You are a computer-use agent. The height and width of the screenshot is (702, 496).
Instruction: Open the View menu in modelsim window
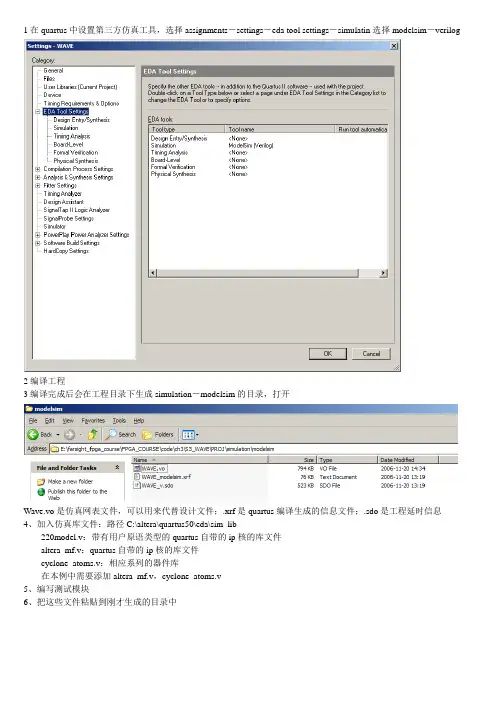(68, 420)
